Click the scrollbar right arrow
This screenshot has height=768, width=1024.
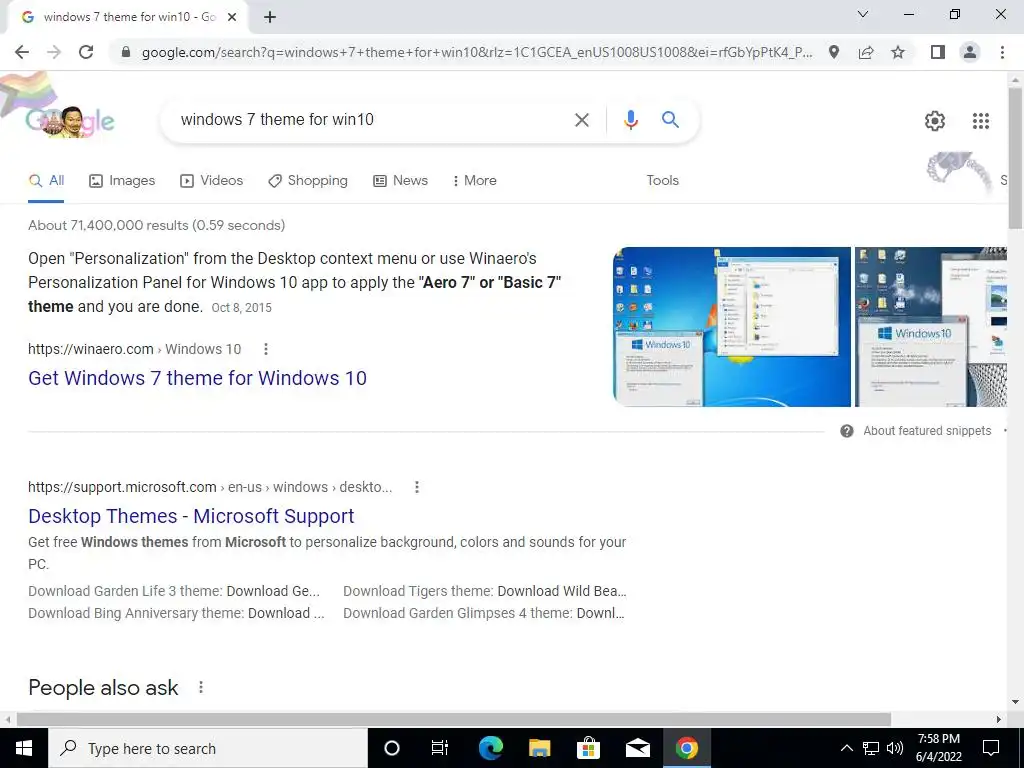click(x=999, y=719)
